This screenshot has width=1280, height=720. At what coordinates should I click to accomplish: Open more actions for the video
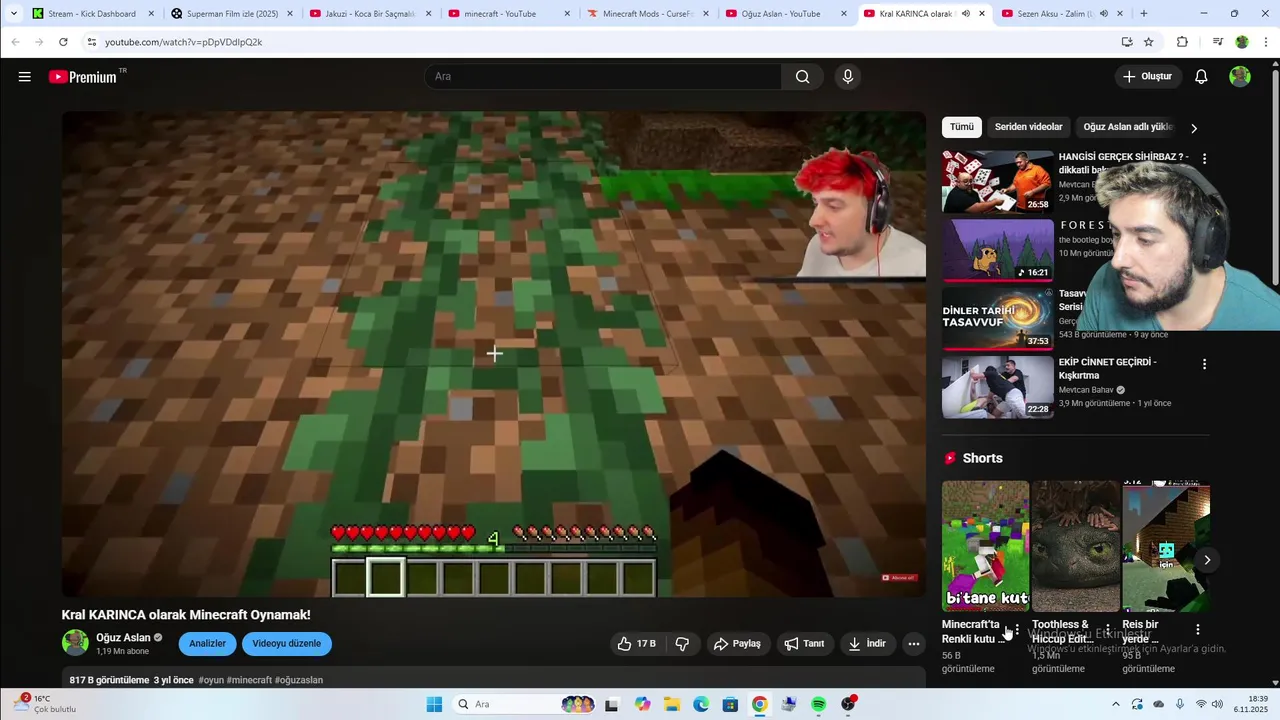tap(913, 644)
